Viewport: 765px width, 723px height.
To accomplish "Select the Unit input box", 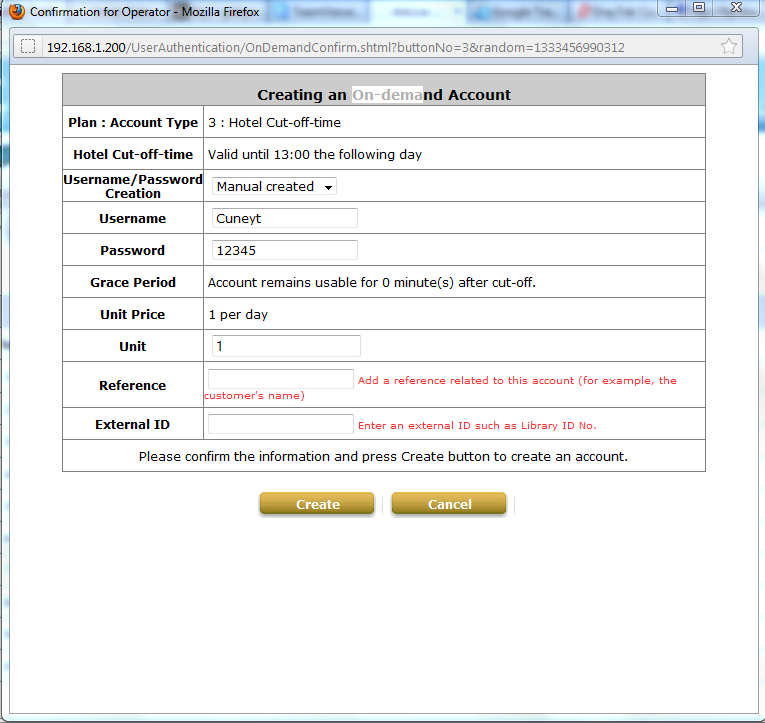I will [x=286, y=346].
